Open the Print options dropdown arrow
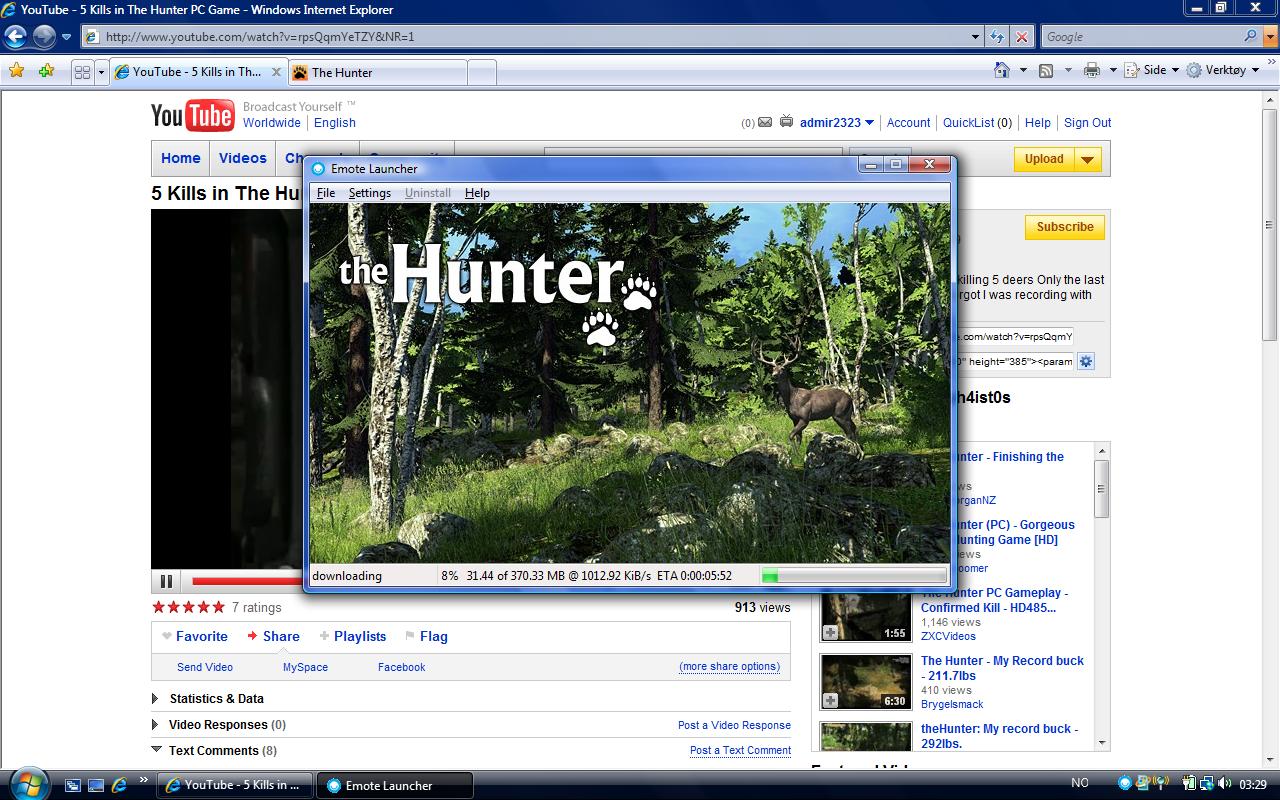 click(1112, 70)
